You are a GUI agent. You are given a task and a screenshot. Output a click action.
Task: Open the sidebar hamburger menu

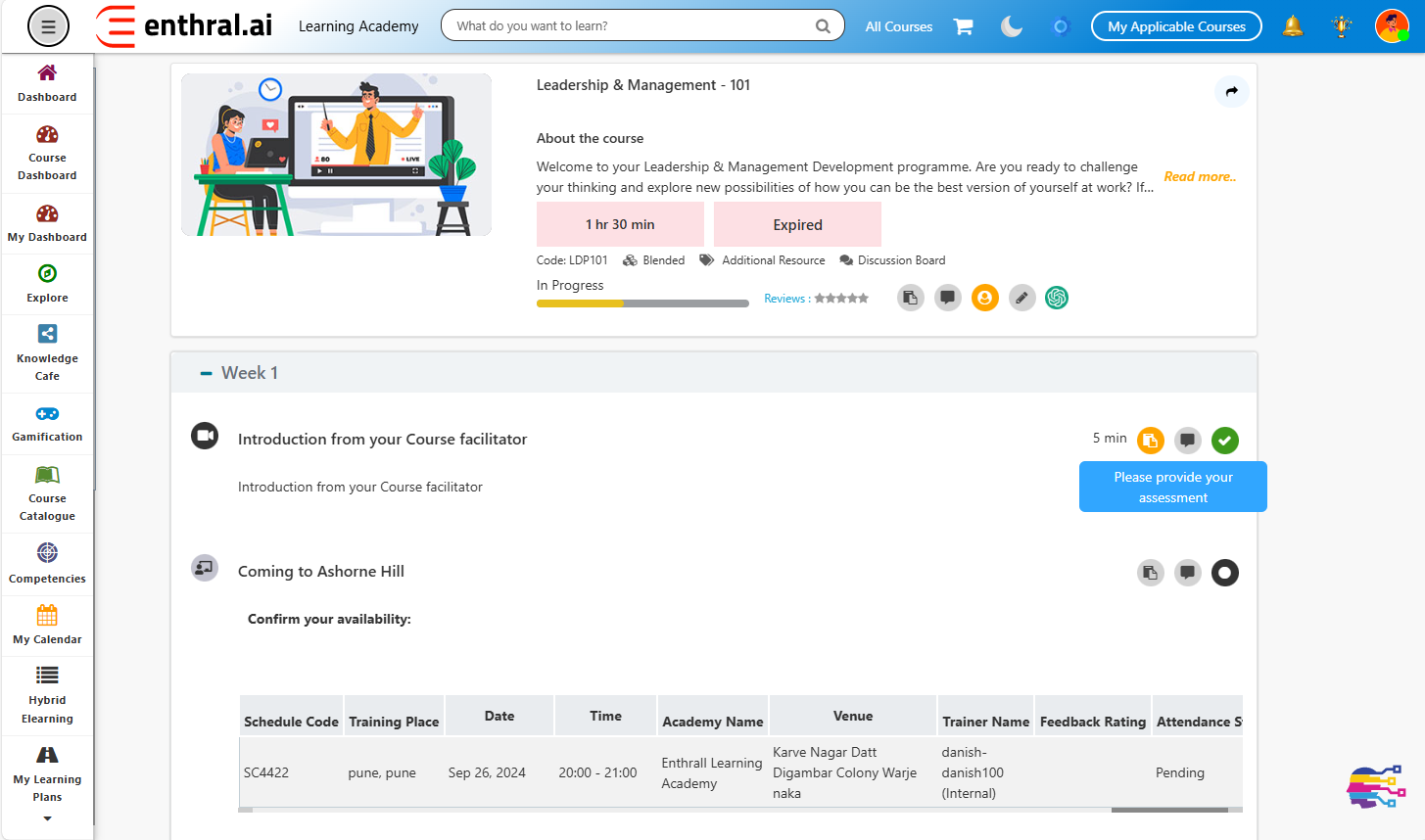(48, 26)
